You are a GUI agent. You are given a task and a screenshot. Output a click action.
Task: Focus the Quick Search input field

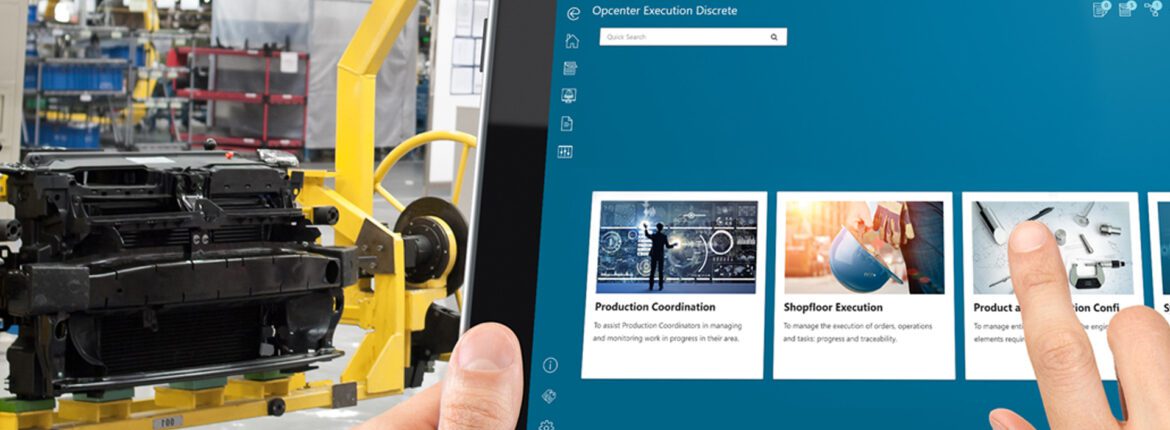coord(693,37)
